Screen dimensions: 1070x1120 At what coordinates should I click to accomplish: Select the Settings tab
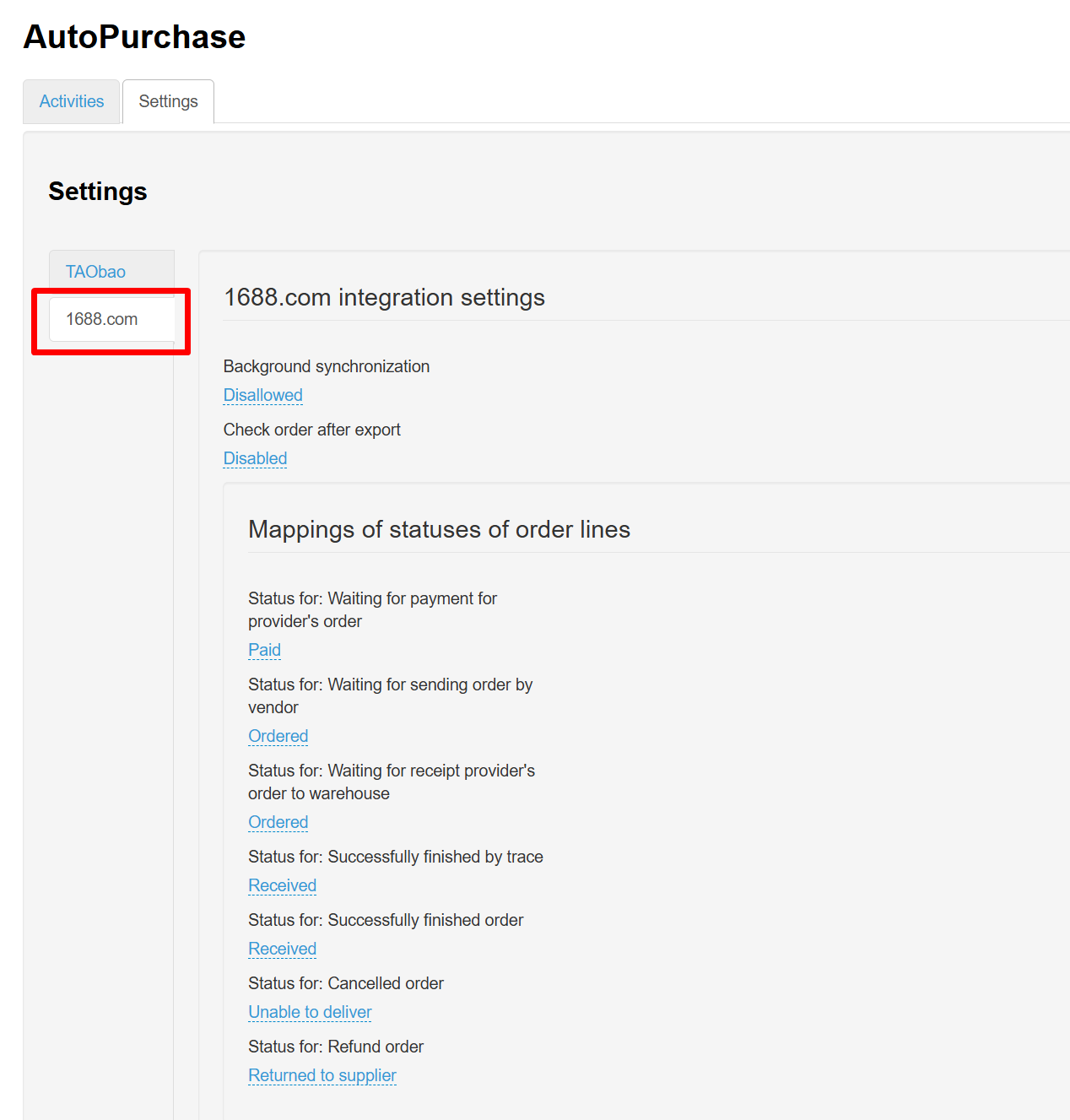(x=168, y=101)
